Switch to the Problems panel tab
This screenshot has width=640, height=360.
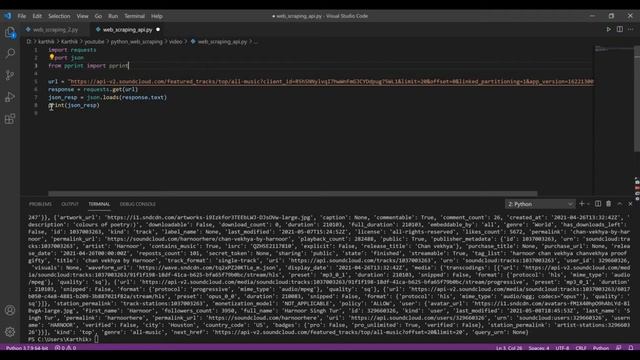pos(40,204)
